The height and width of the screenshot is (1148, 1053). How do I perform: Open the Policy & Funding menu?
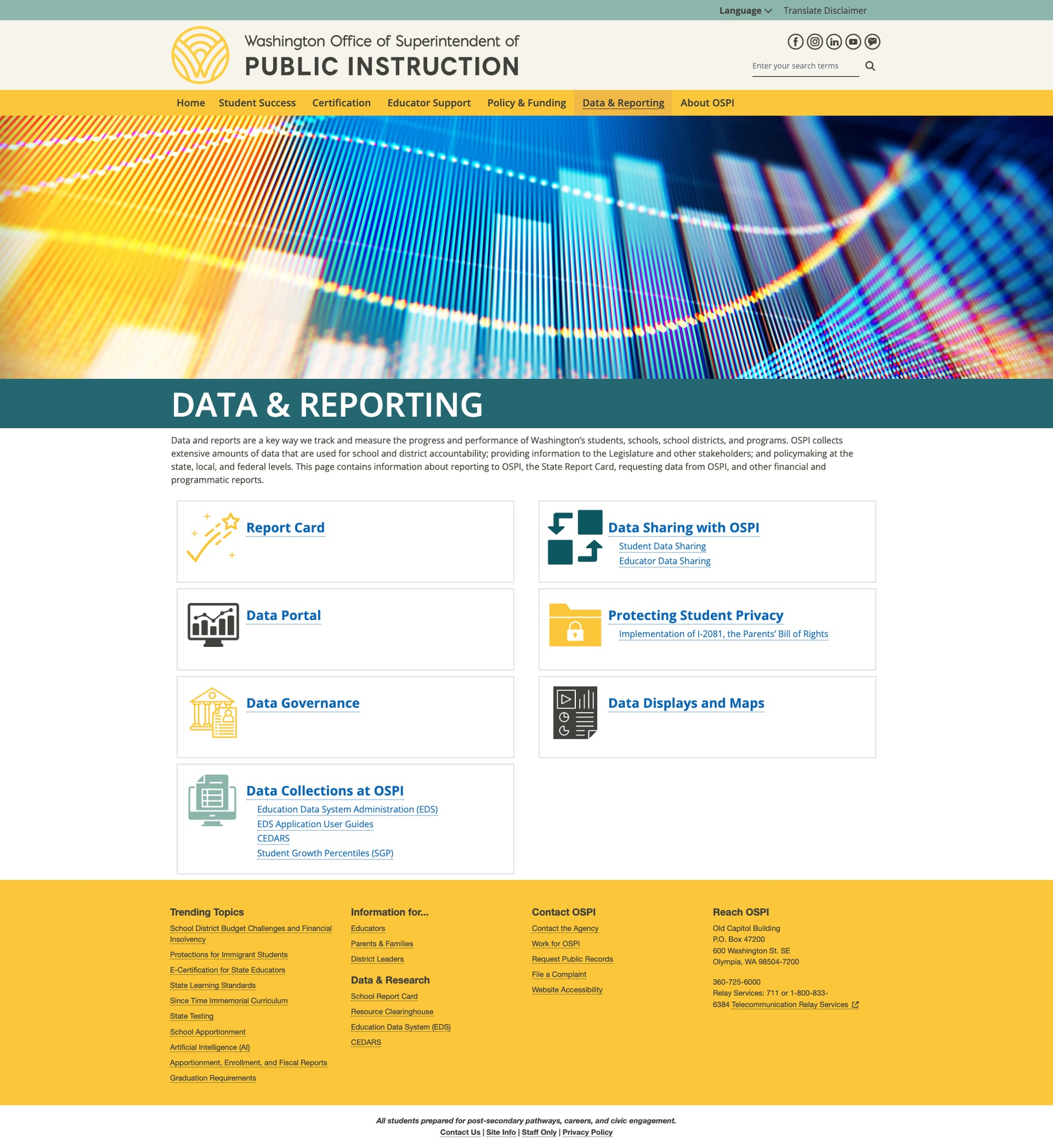[x=526, y=103]
